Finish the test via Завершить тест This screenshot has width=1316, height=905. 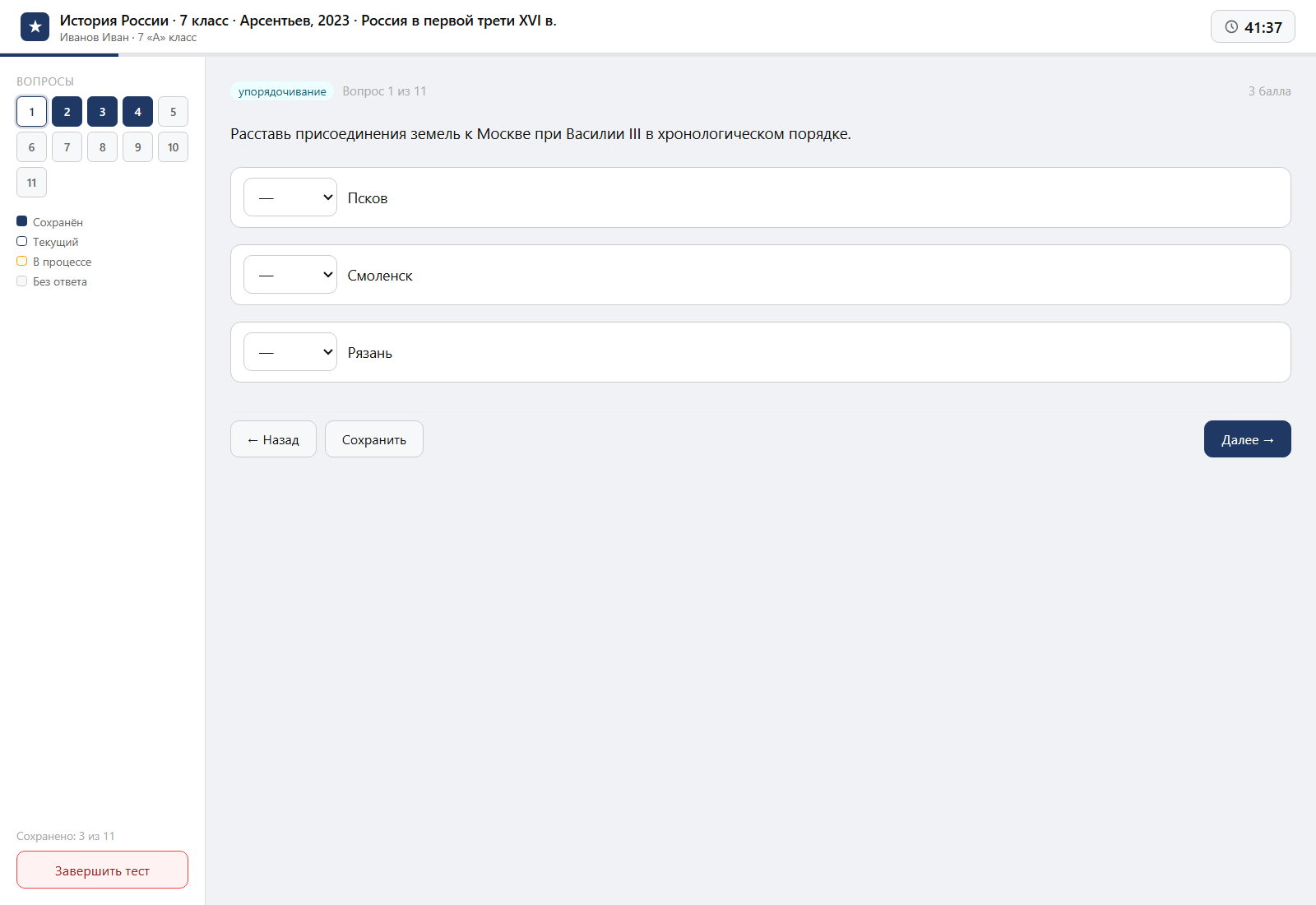coord(102,870)
